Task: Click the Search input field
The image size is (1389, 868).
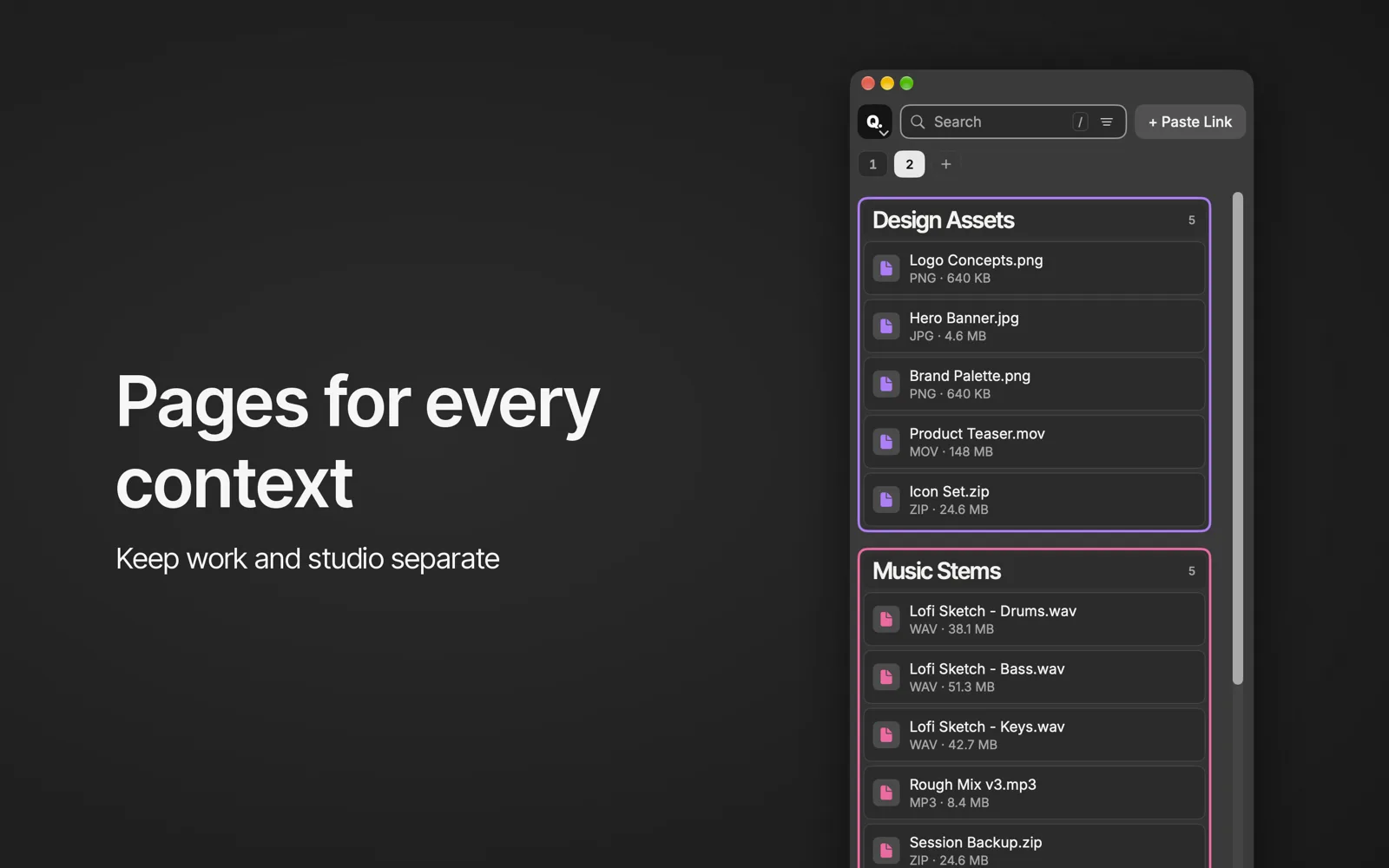Action: (1012, 122)
